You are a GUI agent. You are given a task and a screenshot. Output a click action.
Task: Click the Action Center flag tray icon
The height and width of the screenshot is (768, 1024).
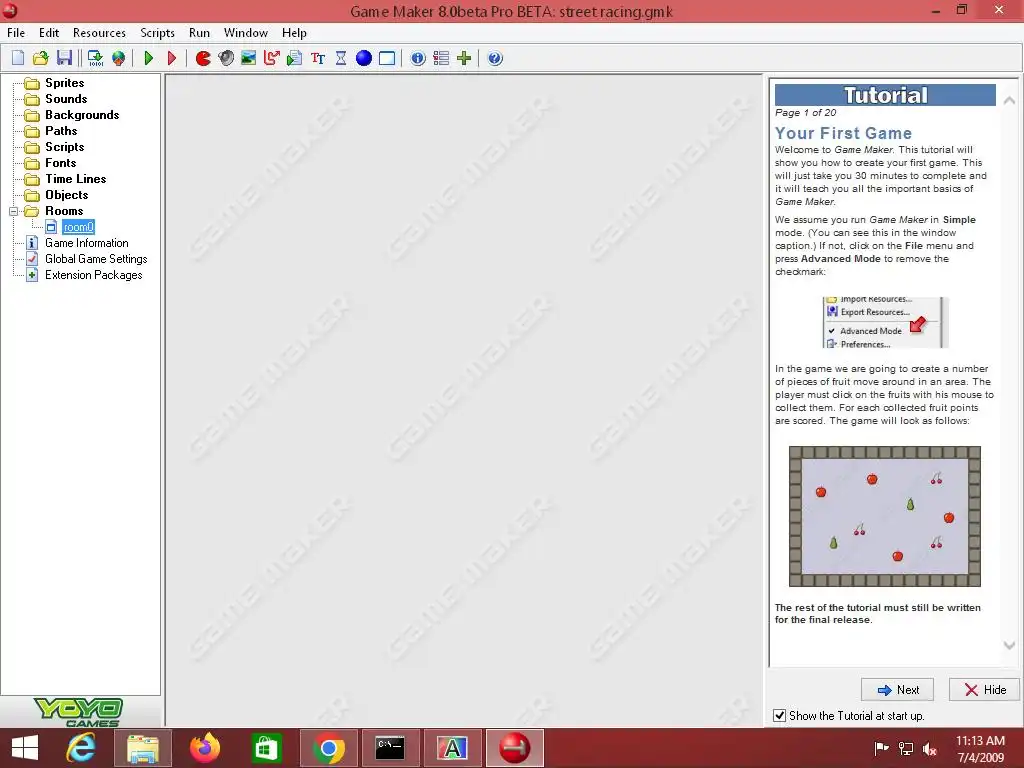pyautogui.click(x=881, y=749)
